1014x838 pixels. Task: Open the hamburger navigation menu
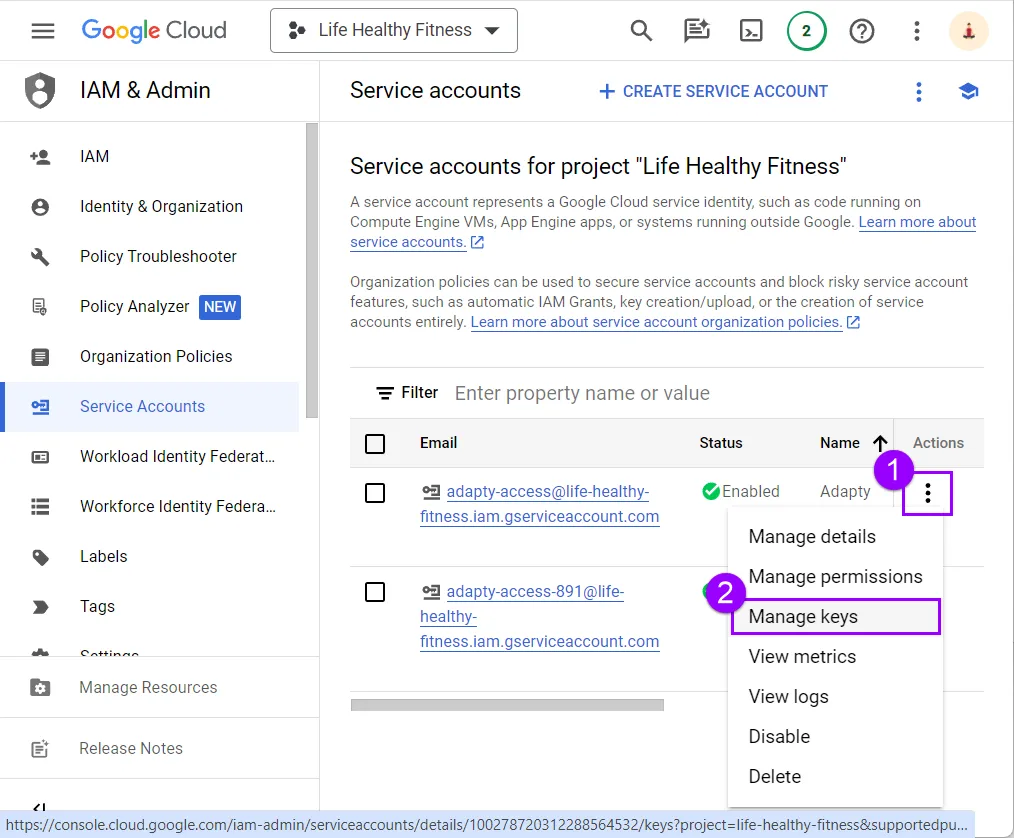[43, 31]
